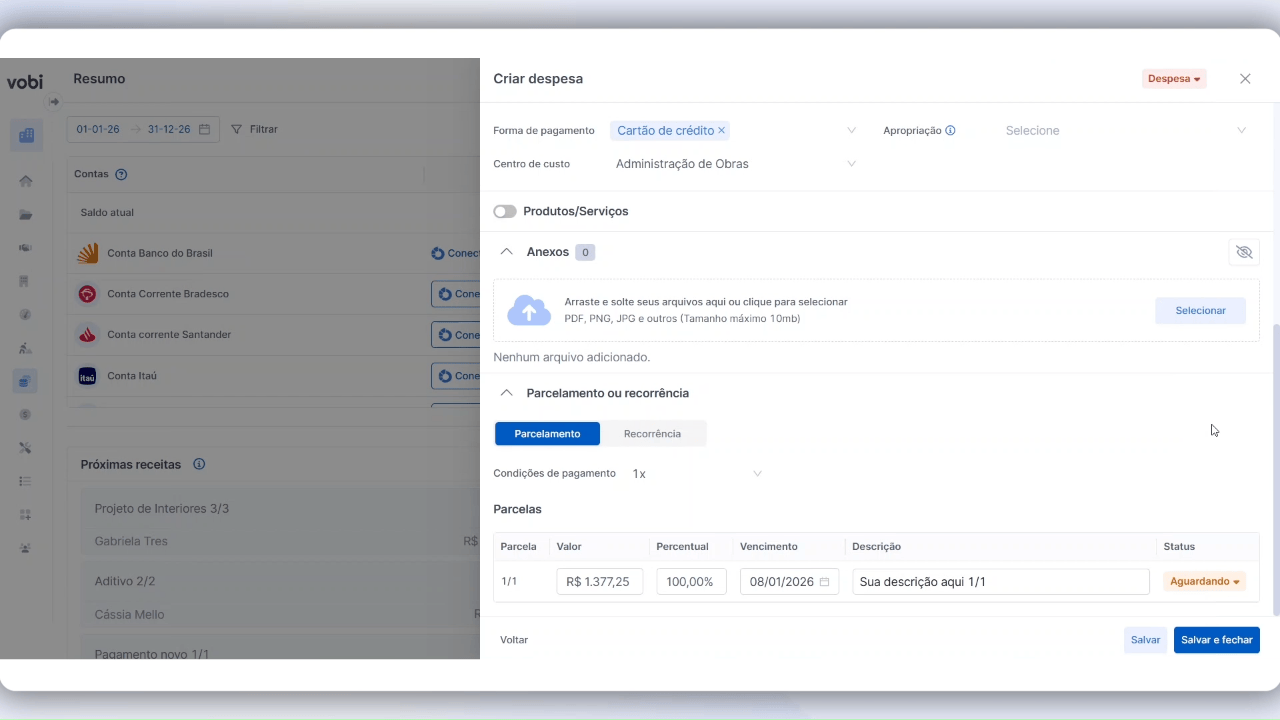Screen dimensions: 1280x720
Task: Remove the Cartão de crédito tag
Action: (721, 130)
